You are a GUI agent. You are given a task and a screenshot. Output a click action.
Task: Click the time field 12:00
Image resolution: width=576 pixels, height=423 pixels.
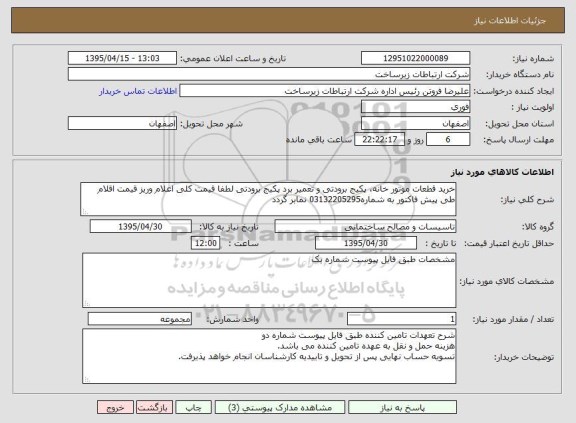click(x=206, y=243)
